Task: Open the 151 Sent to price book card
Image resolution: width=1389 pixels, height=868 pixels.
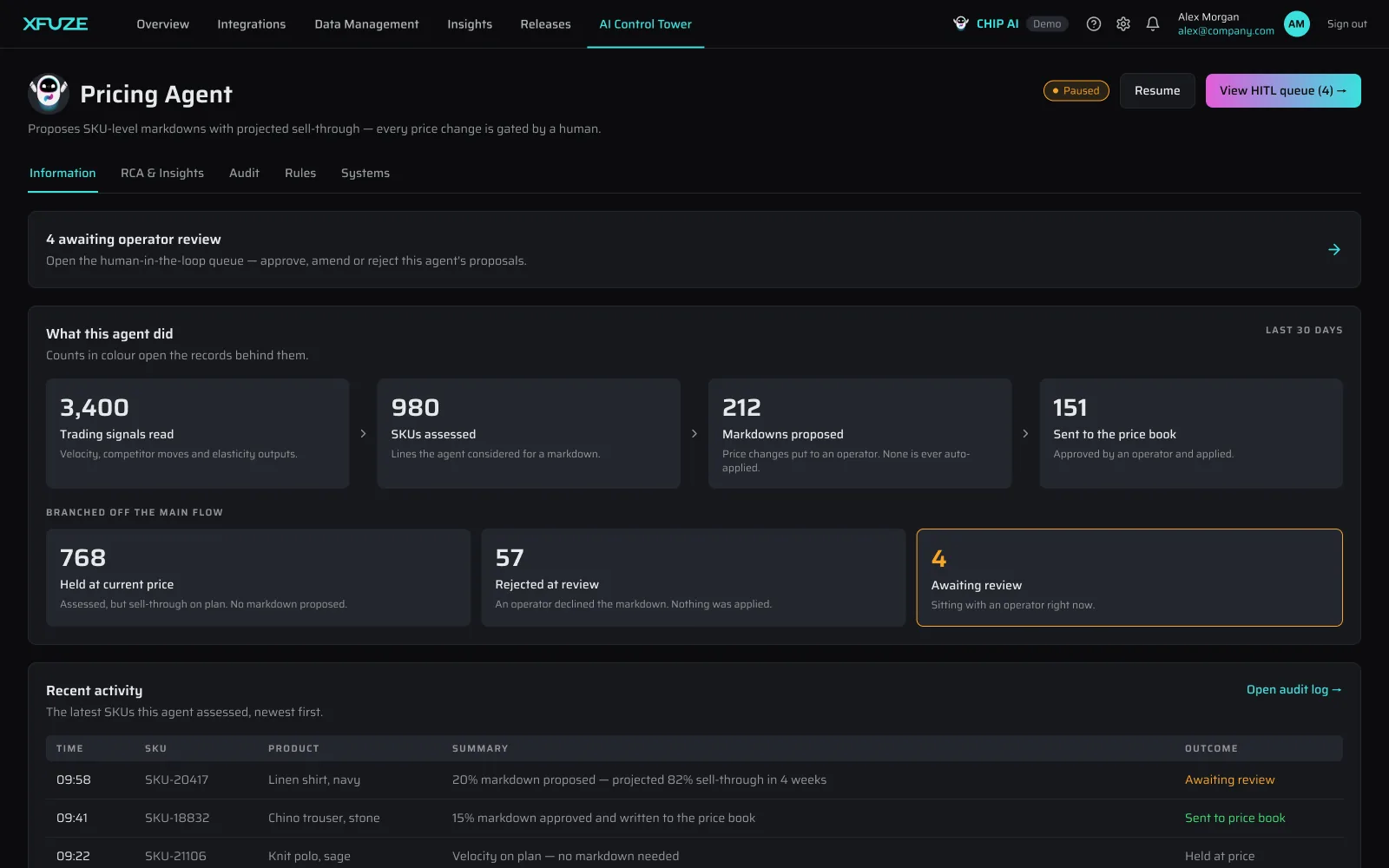Action: (1191, 433)
